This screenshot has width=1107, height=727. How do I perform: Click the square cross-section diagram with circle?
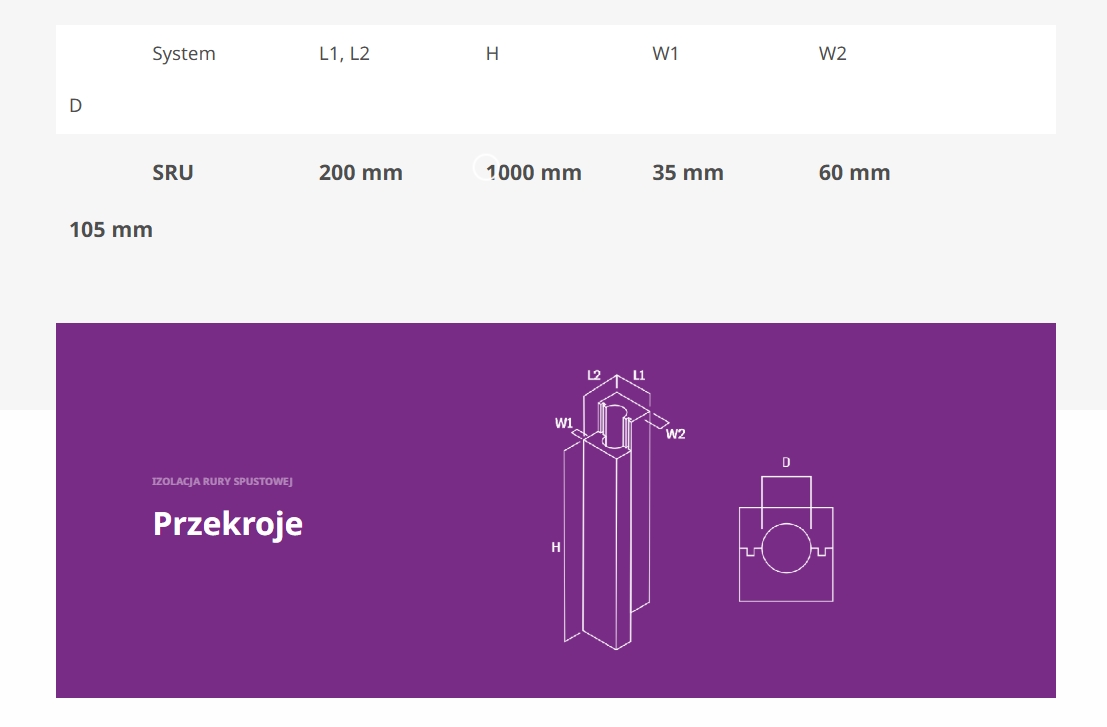(786, 553)
